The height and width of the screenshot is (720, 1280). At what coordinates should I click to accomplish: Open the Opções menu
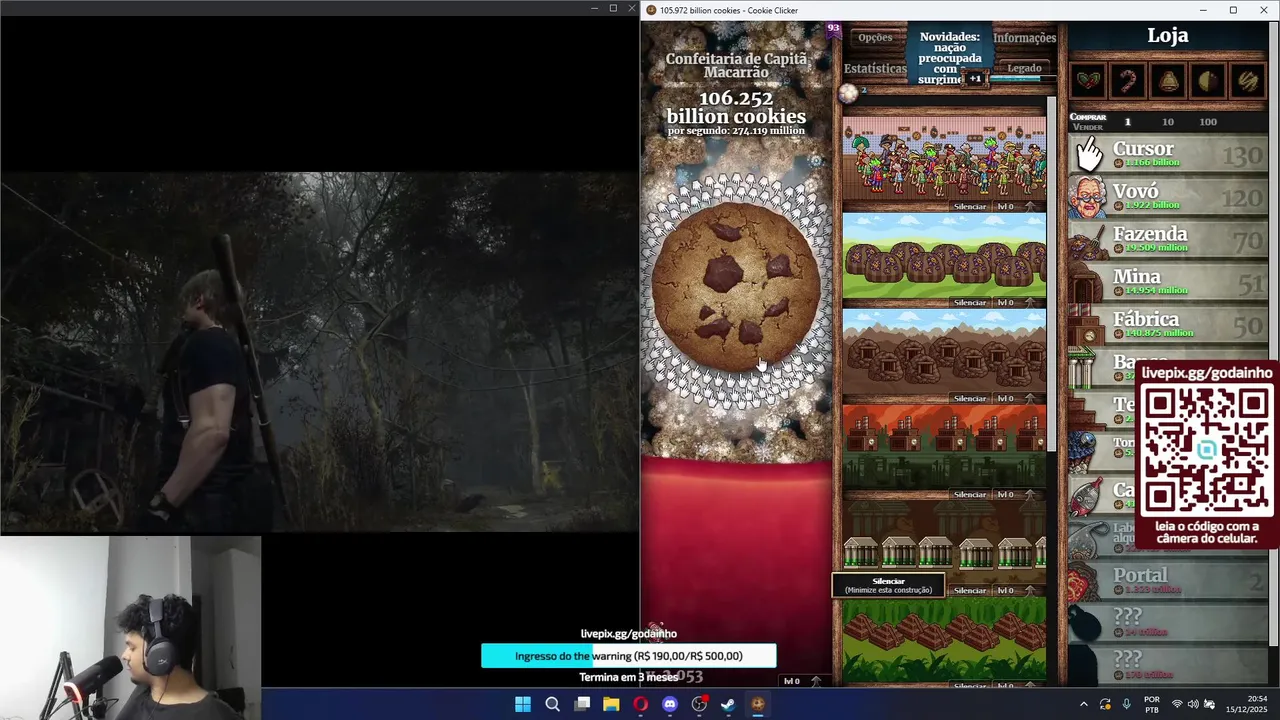tap(875, 38)
